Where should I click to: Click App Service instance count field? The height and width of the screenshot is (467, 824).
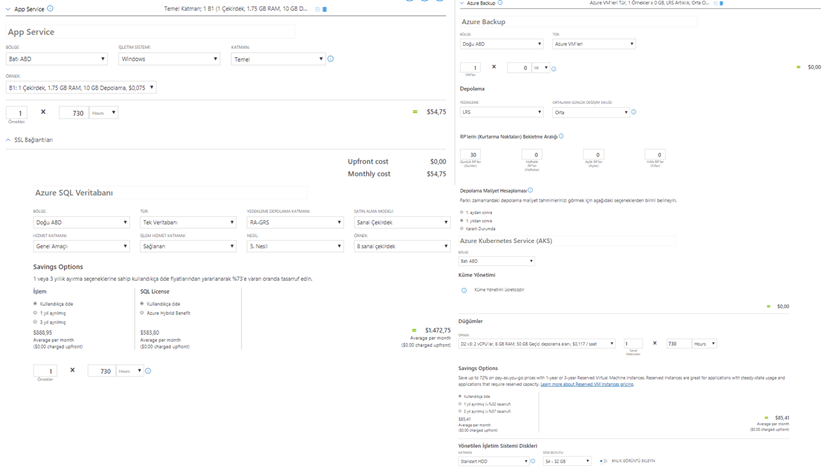pos(17,113)
